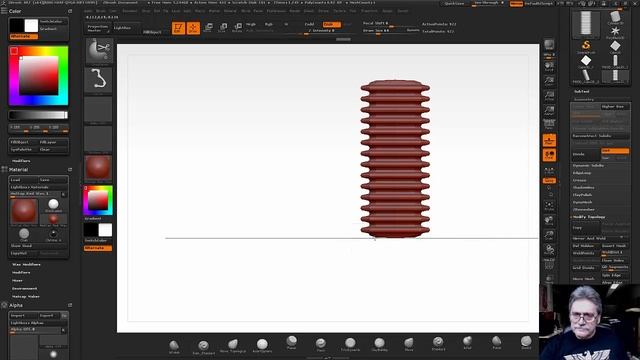Toggle the Alternate button beside the canvas

tap(98, 248)
